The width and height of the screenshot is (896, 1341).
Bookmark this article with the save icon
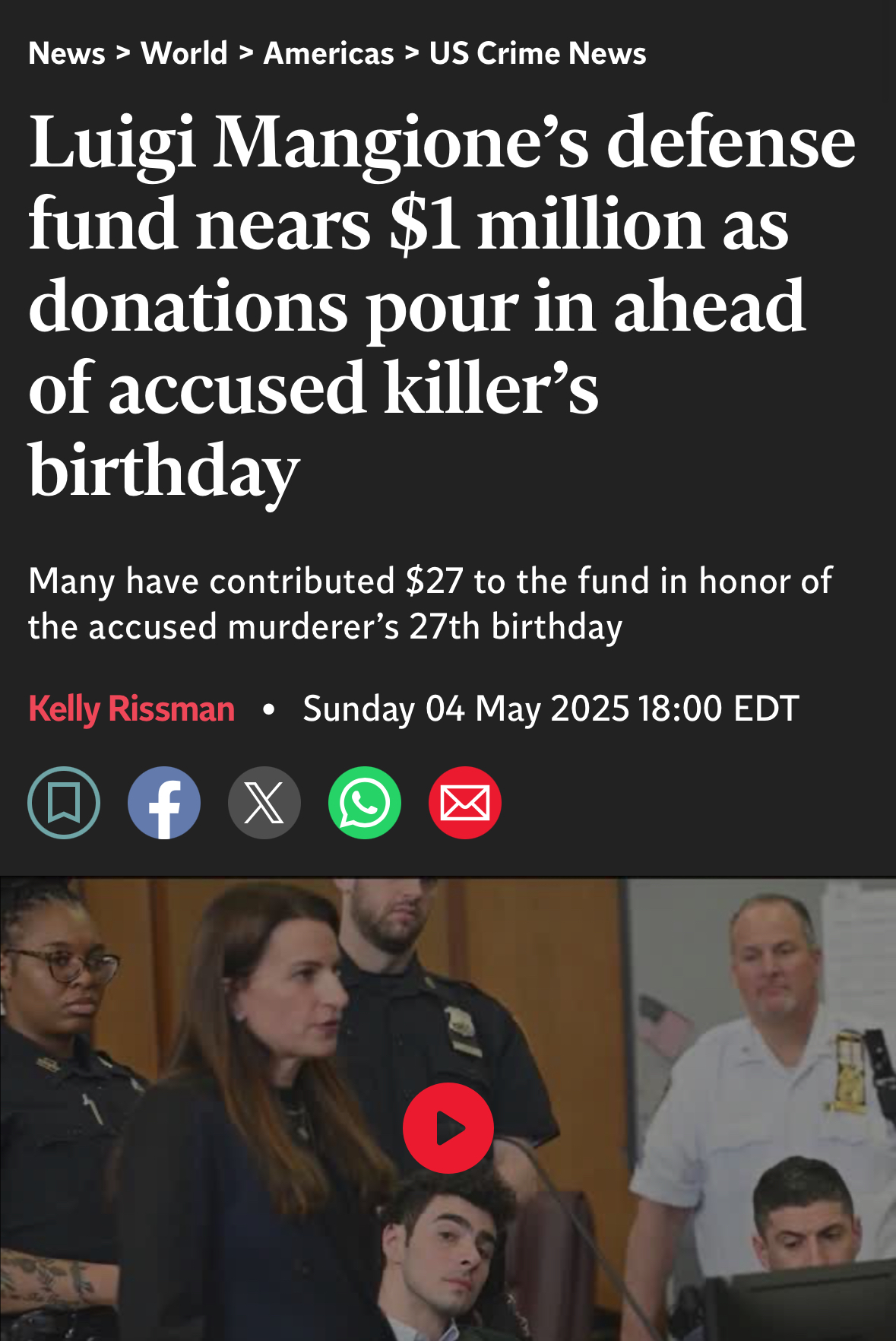64,803
